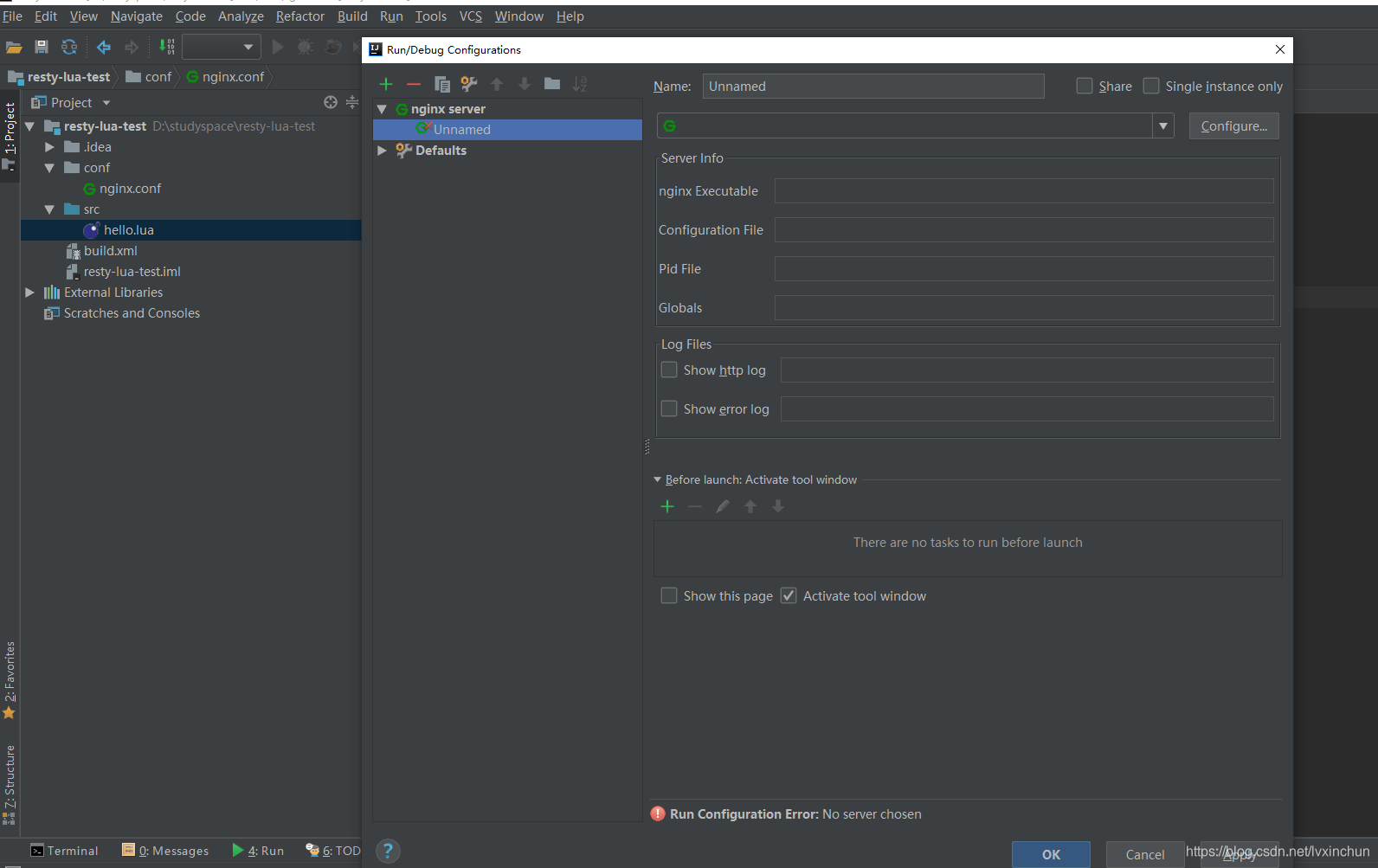Screen dimensions: 1378x868
Task: Open server selection dropdown arrow
Action: (x=1163, y=126)
